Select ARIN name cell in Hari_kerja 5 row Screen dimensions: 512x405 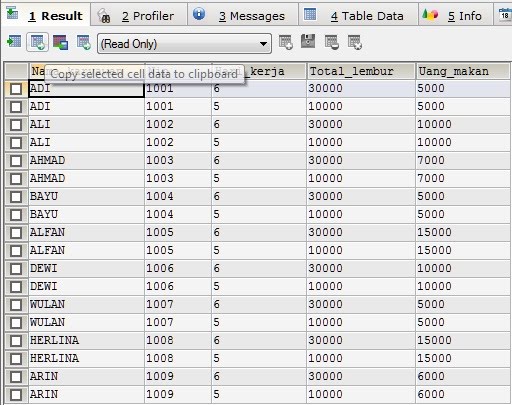86,394
